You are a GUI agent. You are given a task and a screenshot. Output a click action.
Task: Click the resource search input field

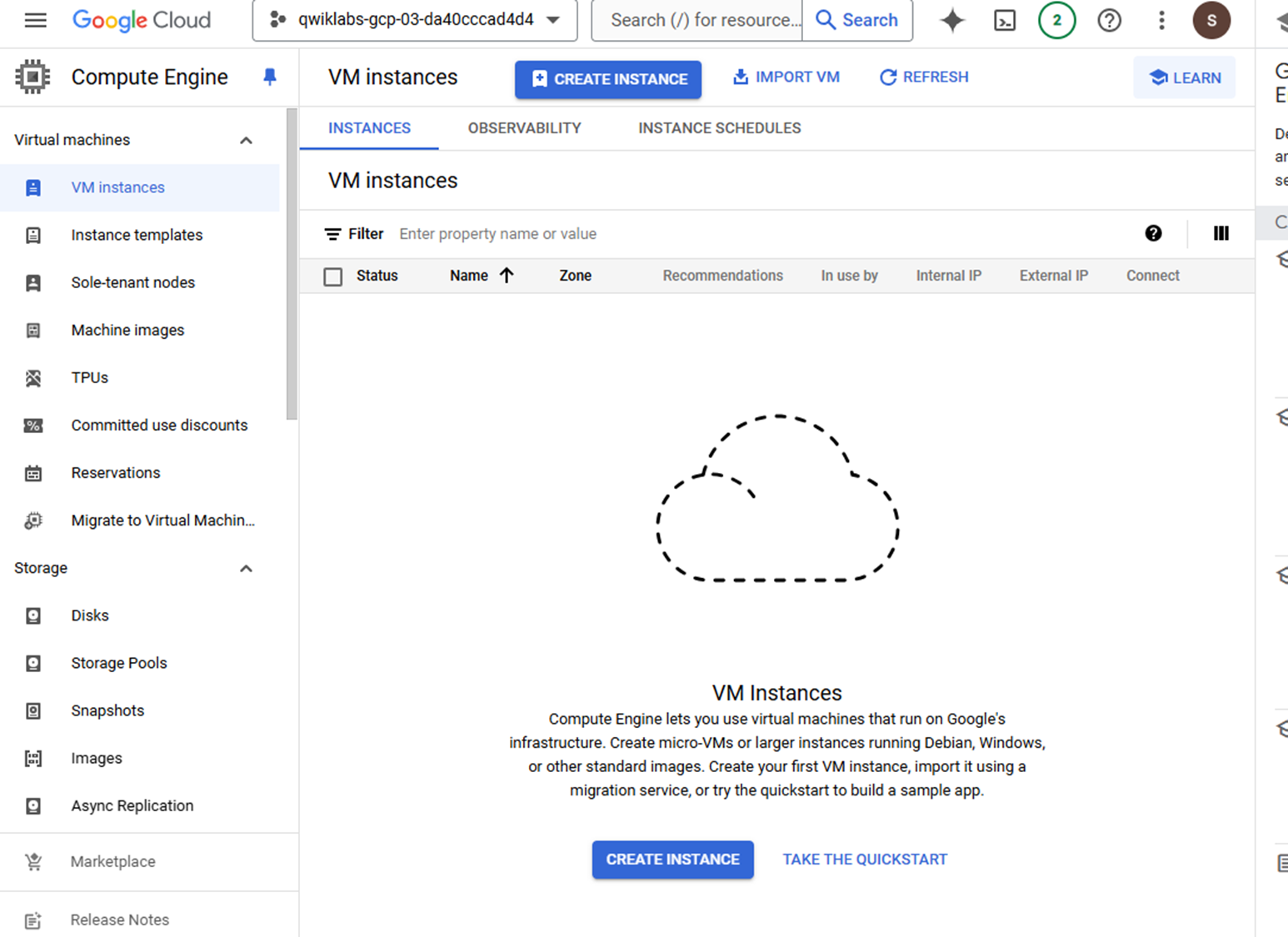tap(698, 20)
